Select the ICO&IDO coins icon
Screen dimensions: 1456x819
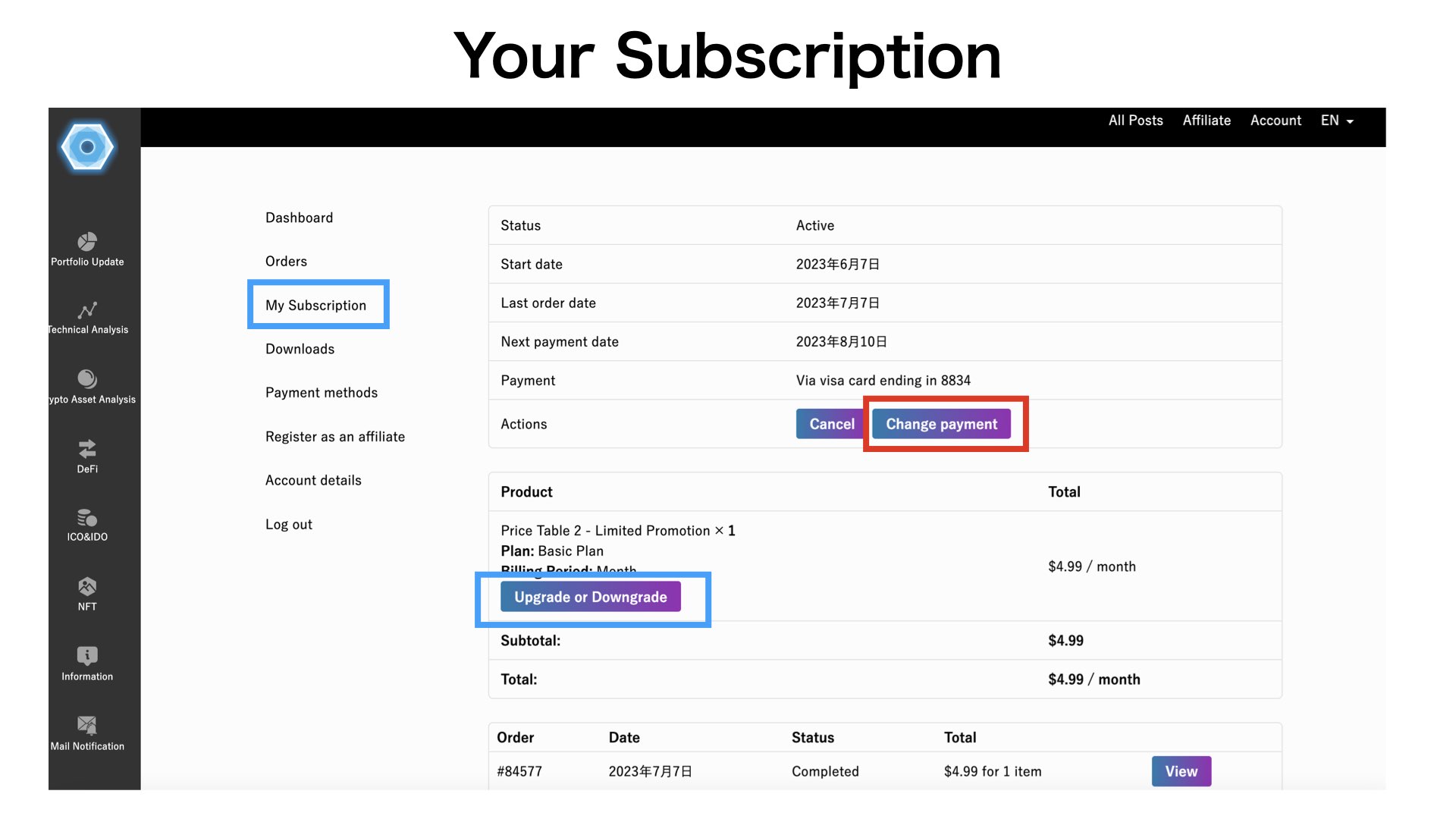tap(87, 517)
